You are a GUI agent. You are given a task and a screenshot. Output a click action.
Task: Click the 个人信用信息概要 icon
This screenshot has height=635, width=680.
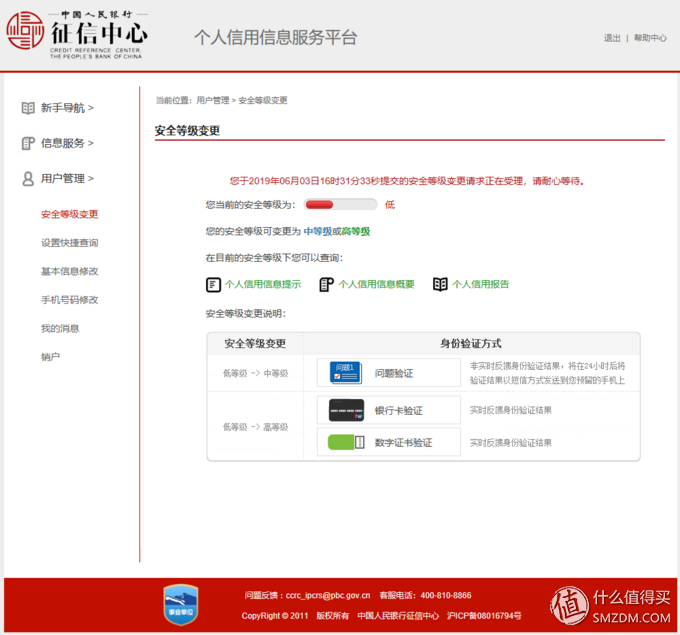point(327,285)
